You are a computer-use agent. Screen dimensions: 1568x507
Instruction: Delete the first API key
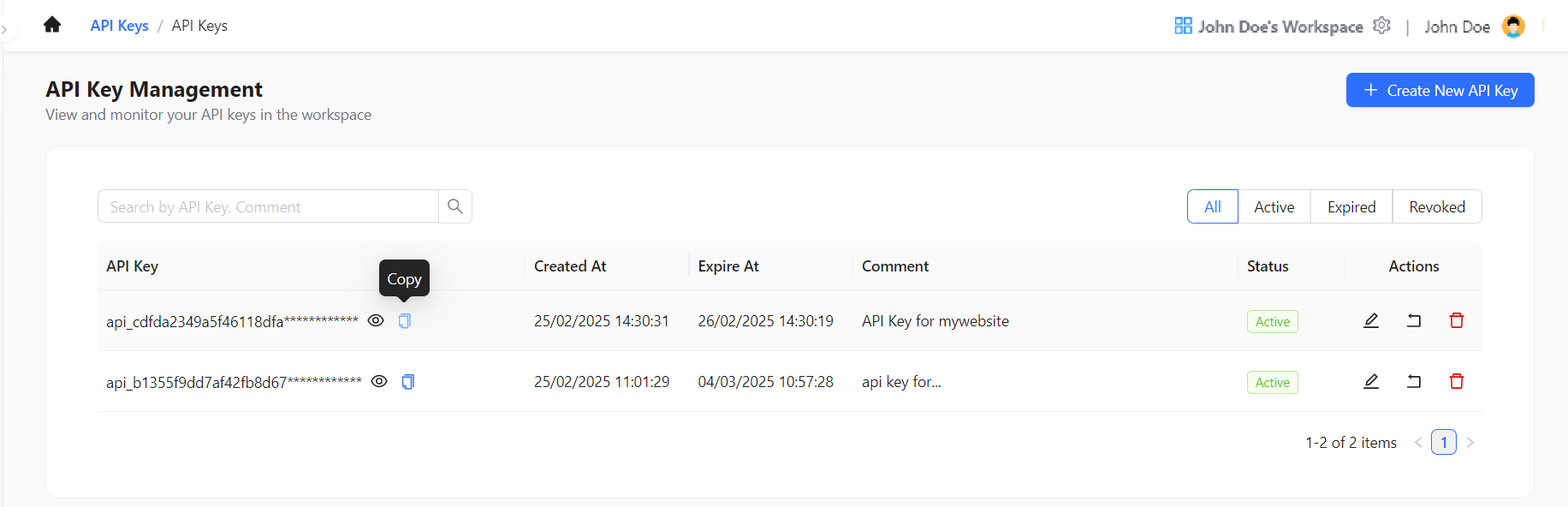pos(1457,320)
